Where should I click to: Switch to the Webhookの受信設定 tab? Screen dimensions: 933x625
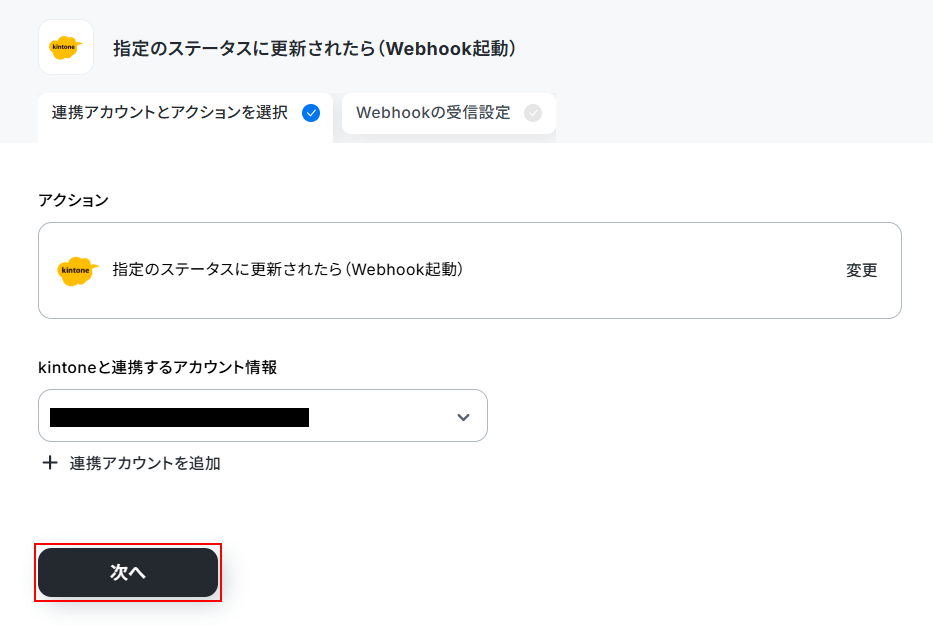(x=449, y=113)
